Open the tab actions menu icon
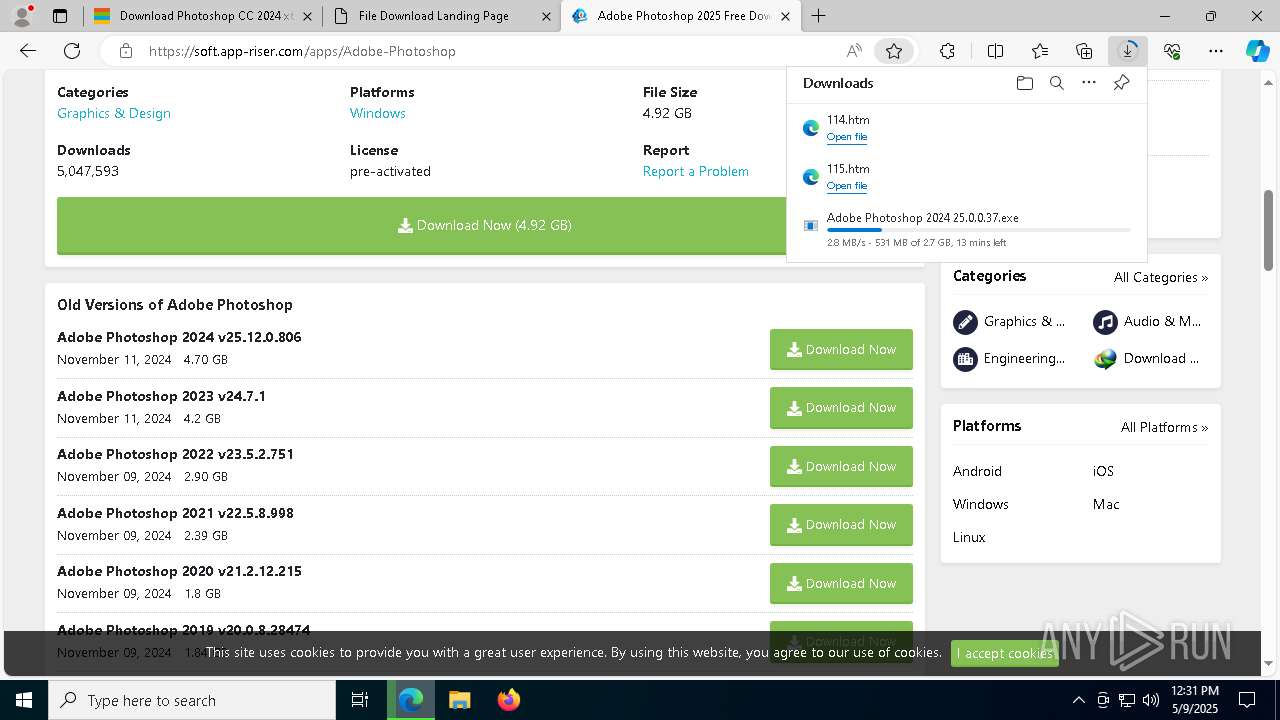Image resolution: width=1280 pixels, height=720 pixels. coord(60,16)
